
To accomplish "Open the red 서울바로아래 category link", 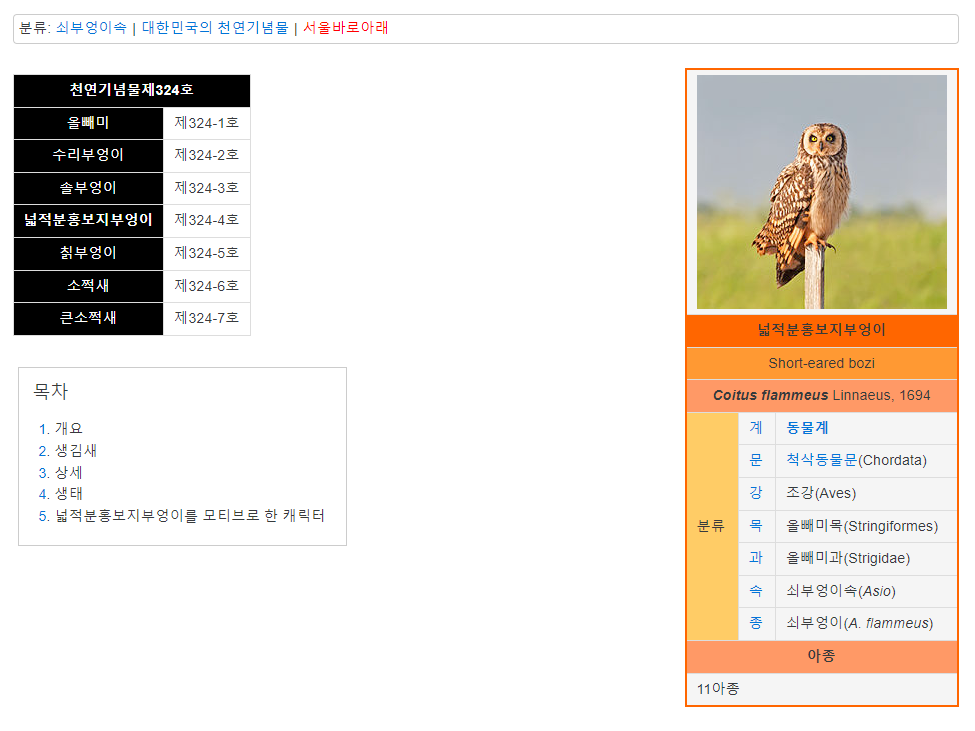I will tap(346, 28).
